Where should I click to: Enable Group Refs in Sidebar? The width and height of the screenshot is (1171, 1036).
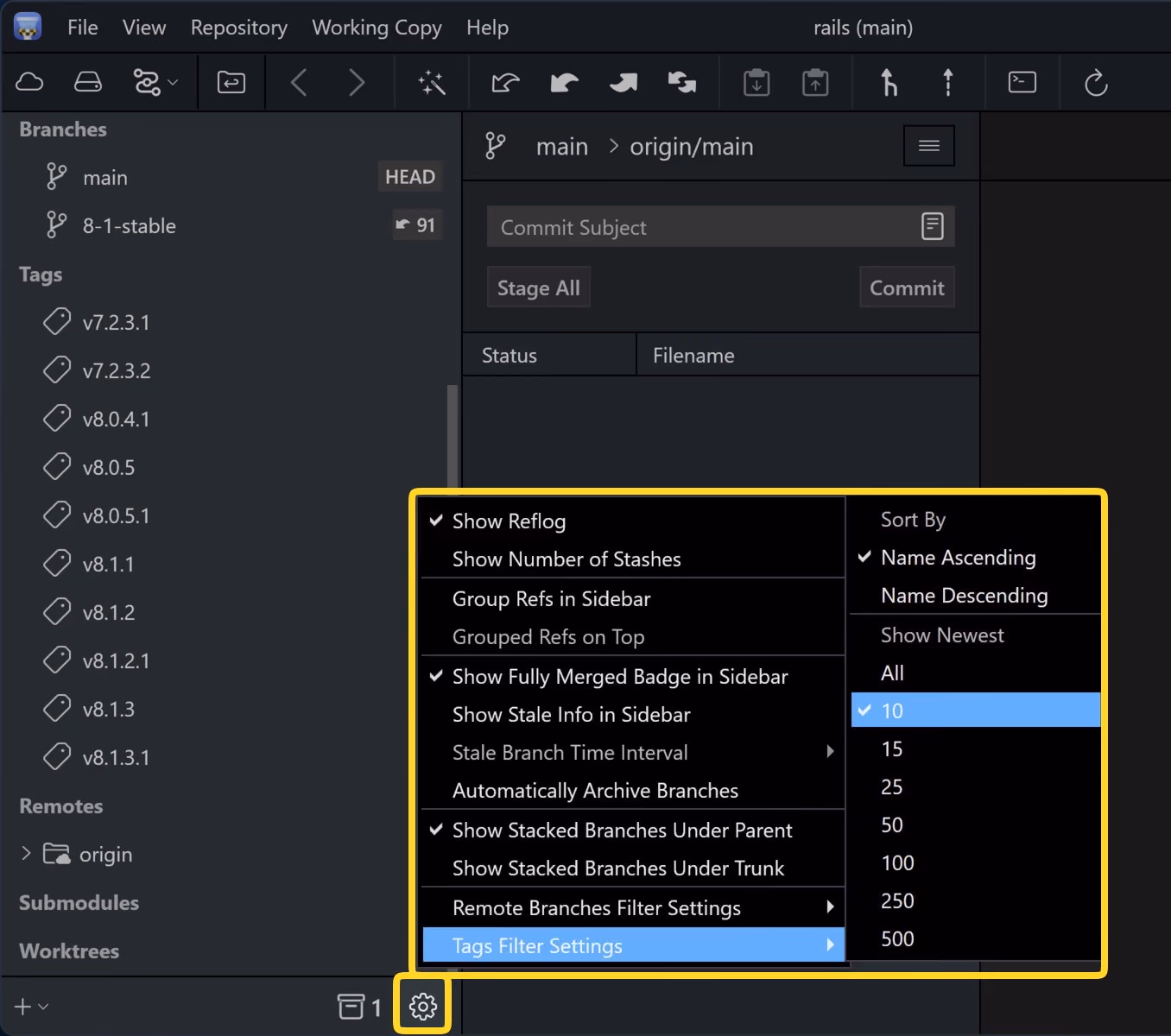point(633,599)
